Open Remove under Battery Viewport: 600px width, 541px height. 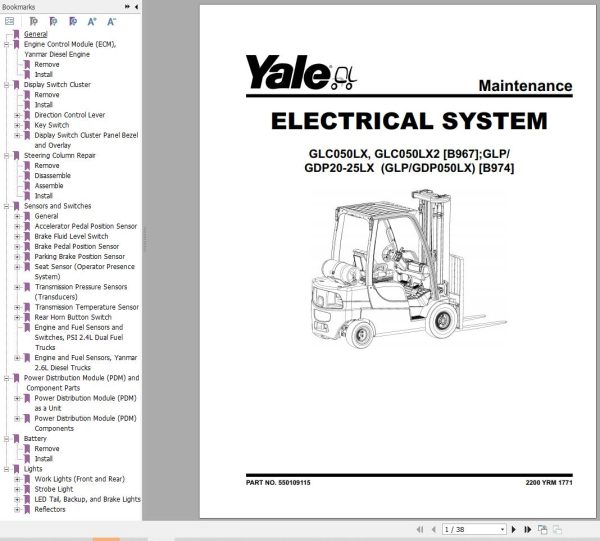pyautogui.click(x=47, y=448)
